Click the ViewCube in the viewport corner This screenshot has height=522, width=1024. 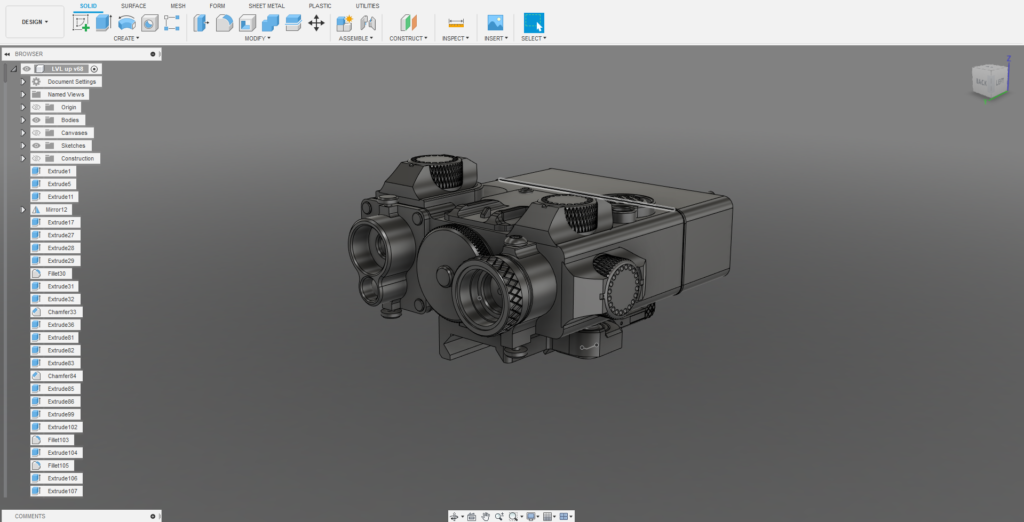[988, 82]
